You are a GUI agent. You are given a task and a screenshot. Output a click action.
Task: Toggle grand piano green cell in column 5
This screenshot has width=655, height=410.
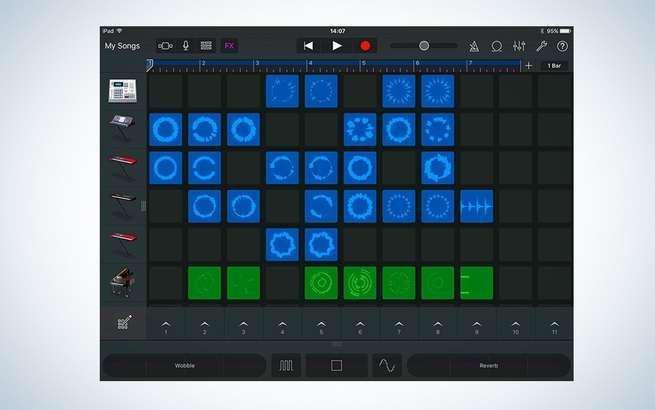point(321,283)
